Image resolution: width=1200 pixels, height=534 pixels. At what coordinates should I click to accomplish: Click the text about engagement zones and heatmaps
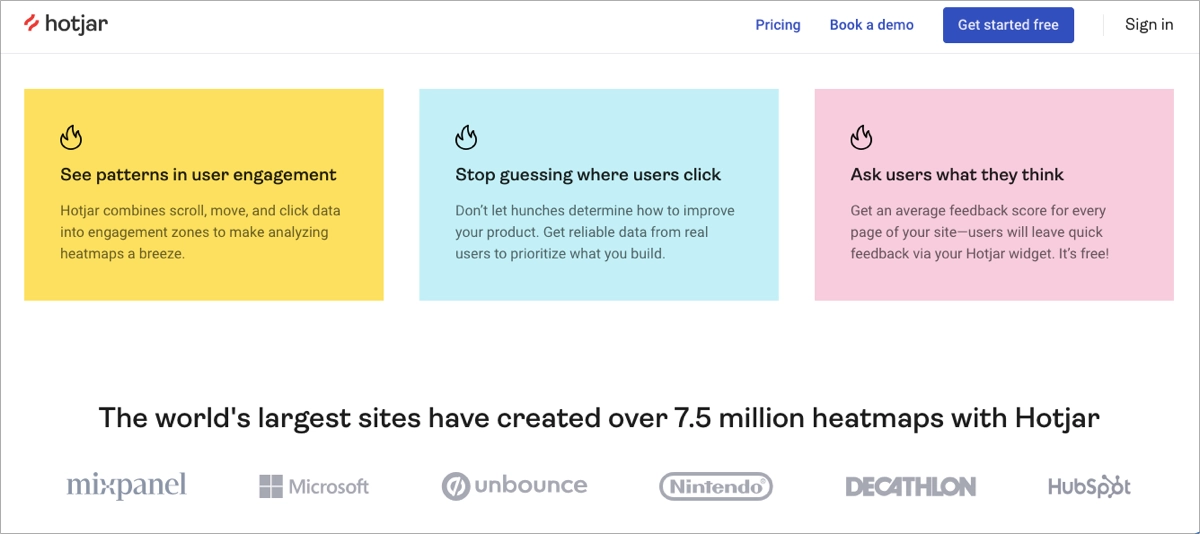(x=200, y=232)
